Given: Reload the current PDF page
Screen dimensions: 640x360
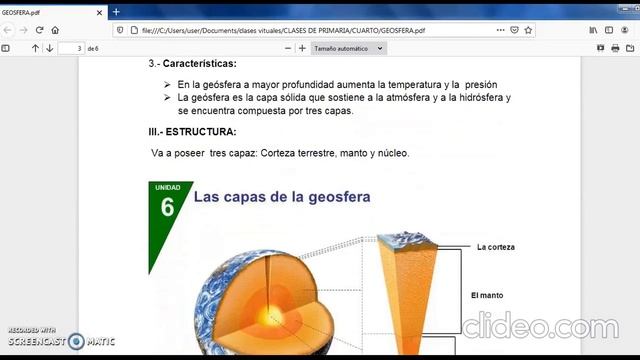Looking at the screenshot, I should coord(40,30).
